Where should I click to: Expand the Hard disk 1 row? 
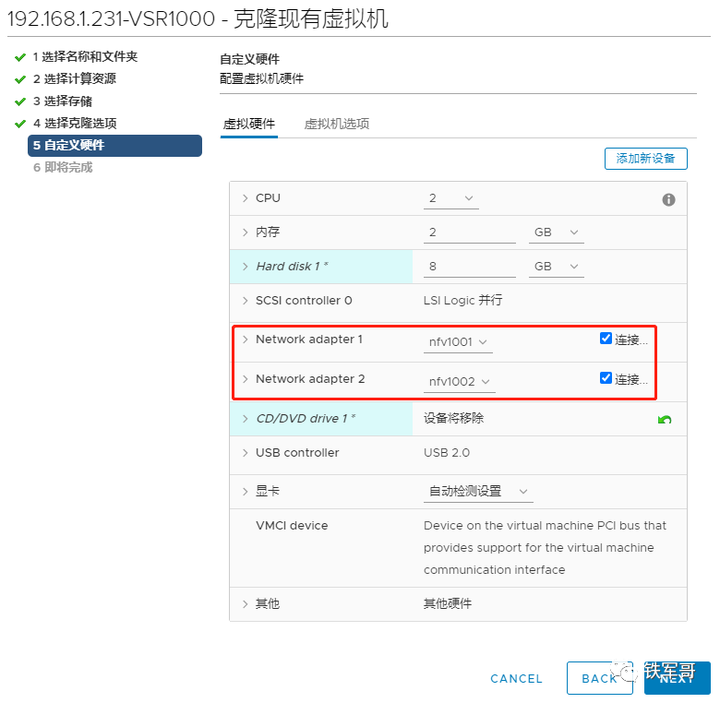[245, 266]
